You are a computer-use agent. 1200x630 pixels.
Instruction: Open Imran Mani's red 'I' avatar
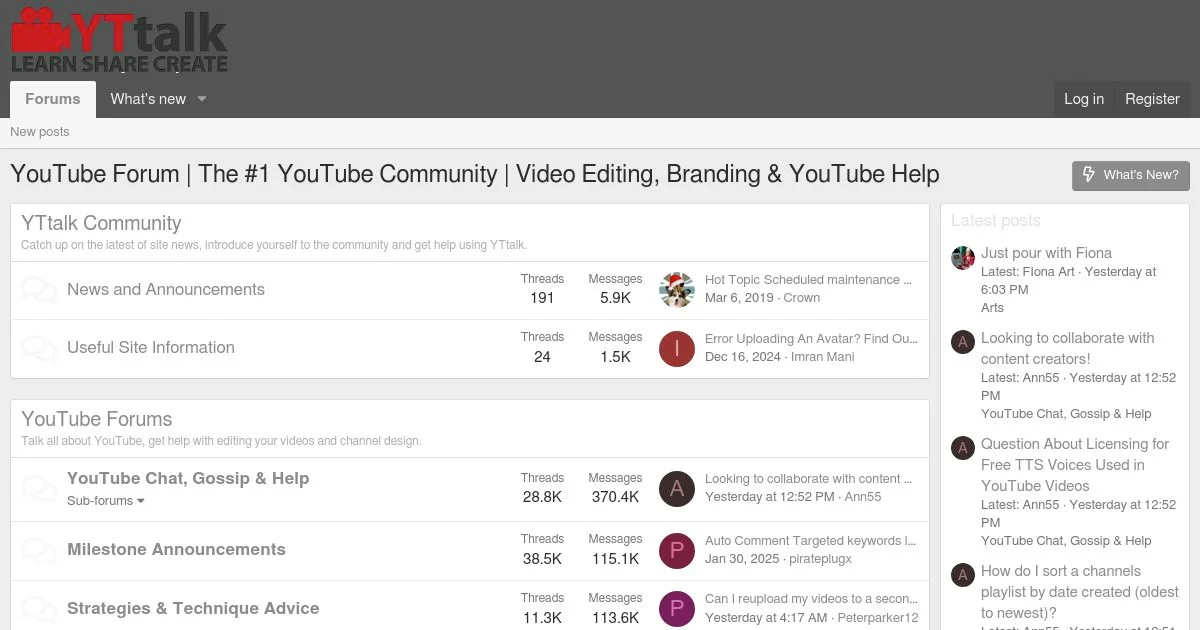677,348
